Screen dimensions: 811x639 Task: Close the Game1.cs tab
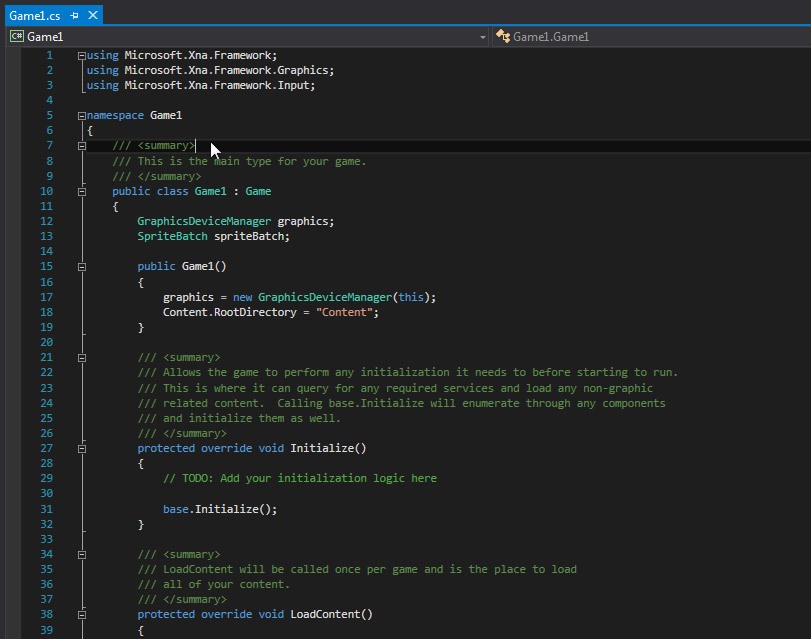(93, 16)
